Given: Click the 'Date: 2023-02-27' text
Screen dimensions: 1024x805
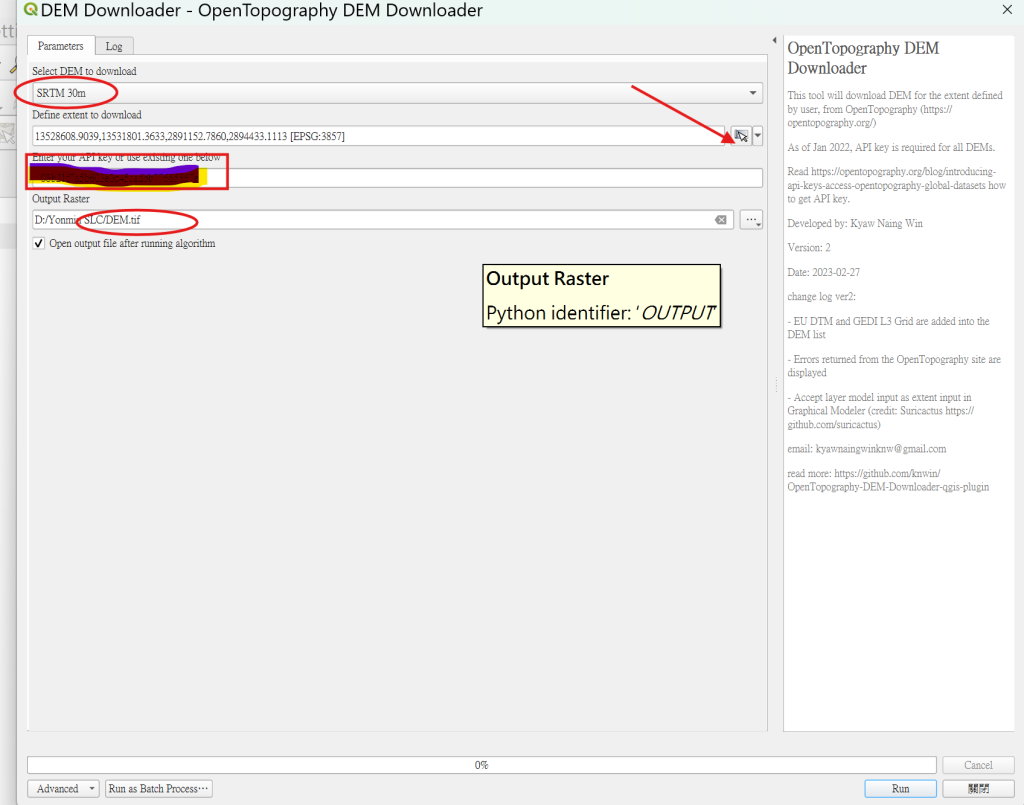Looking at the screenshot, I should [x=824, y=272].
